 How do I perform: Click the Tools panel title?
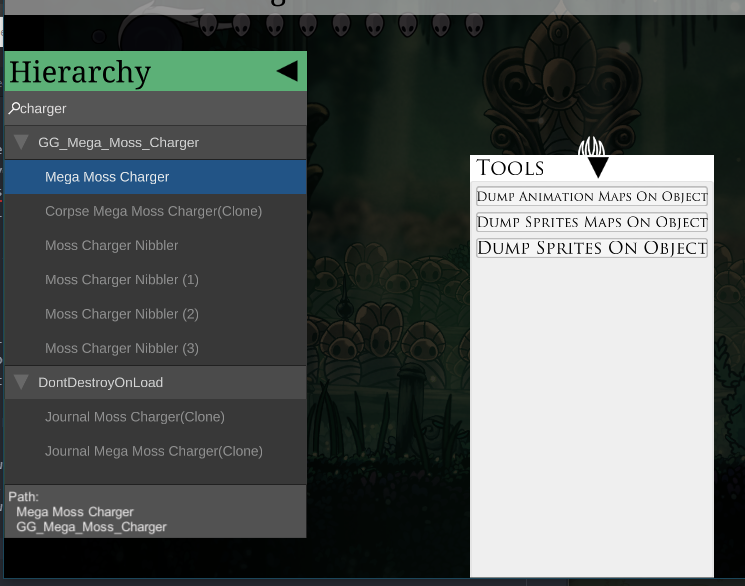510,168
